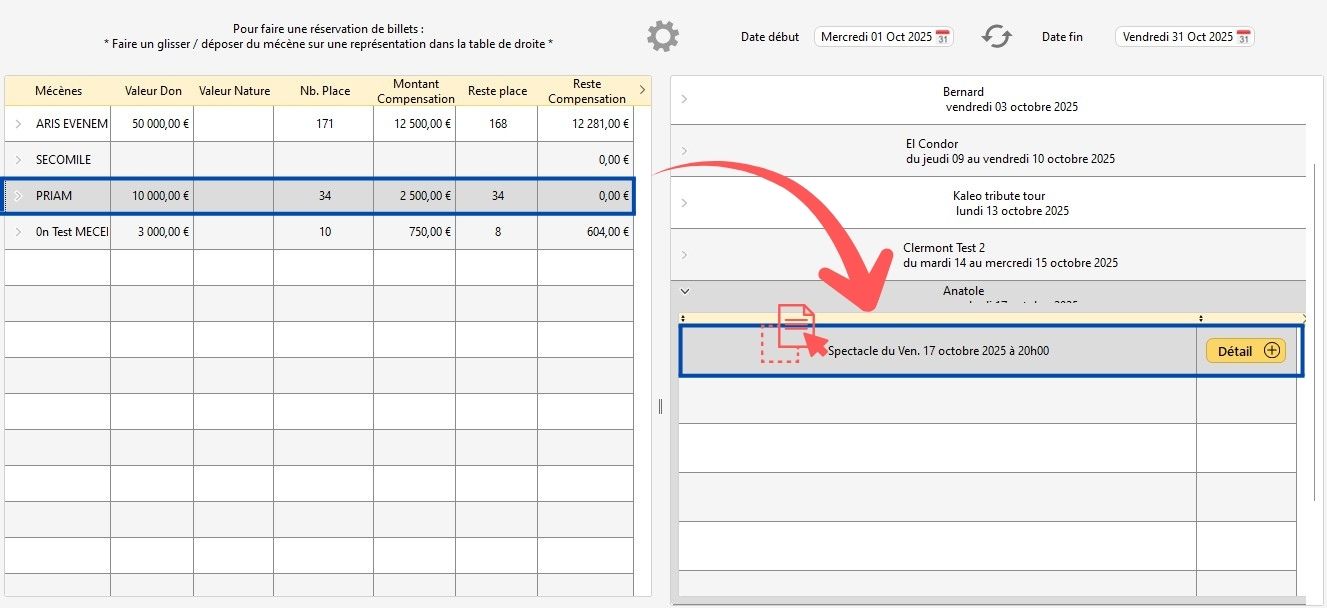Viewport: 1327px width, 608px height.
Task: Sort by the Valeur Don column header
Action: (153, 91)
